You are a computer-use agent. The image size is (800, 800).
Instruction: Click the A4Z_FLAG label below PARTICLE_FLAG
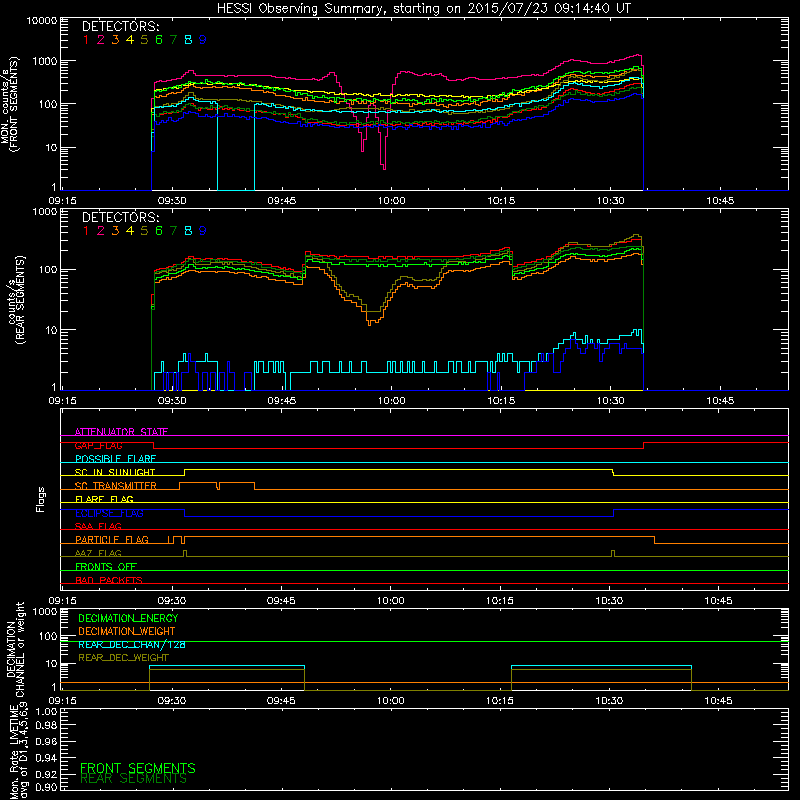pyautogui.click(x=98, y=553)
